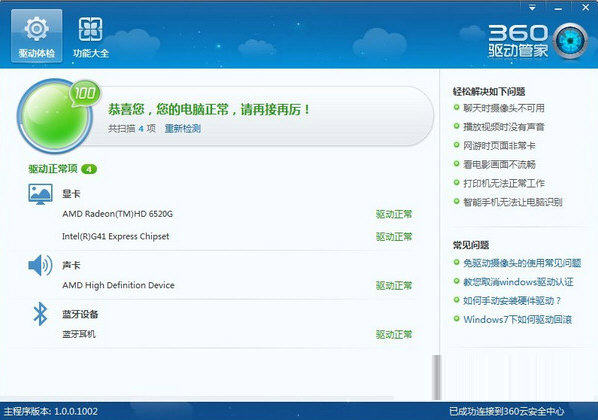This screenshot has height=420, width=598.
Task: Click the 驱动正常项 count badge 4
Action: click(89, 169)
